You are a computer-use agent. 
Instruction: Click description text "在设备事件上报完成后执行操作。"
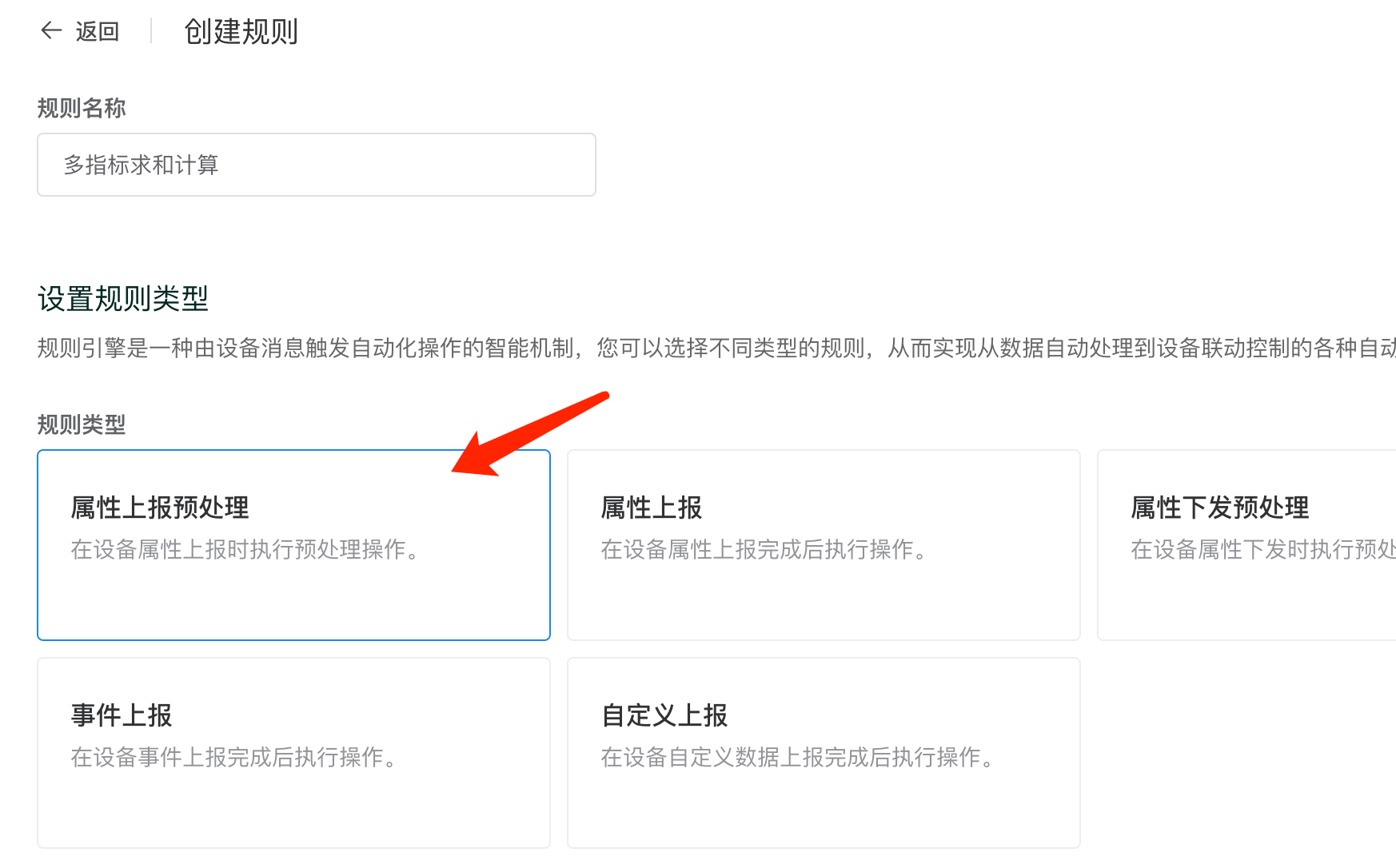click(234, 757)
